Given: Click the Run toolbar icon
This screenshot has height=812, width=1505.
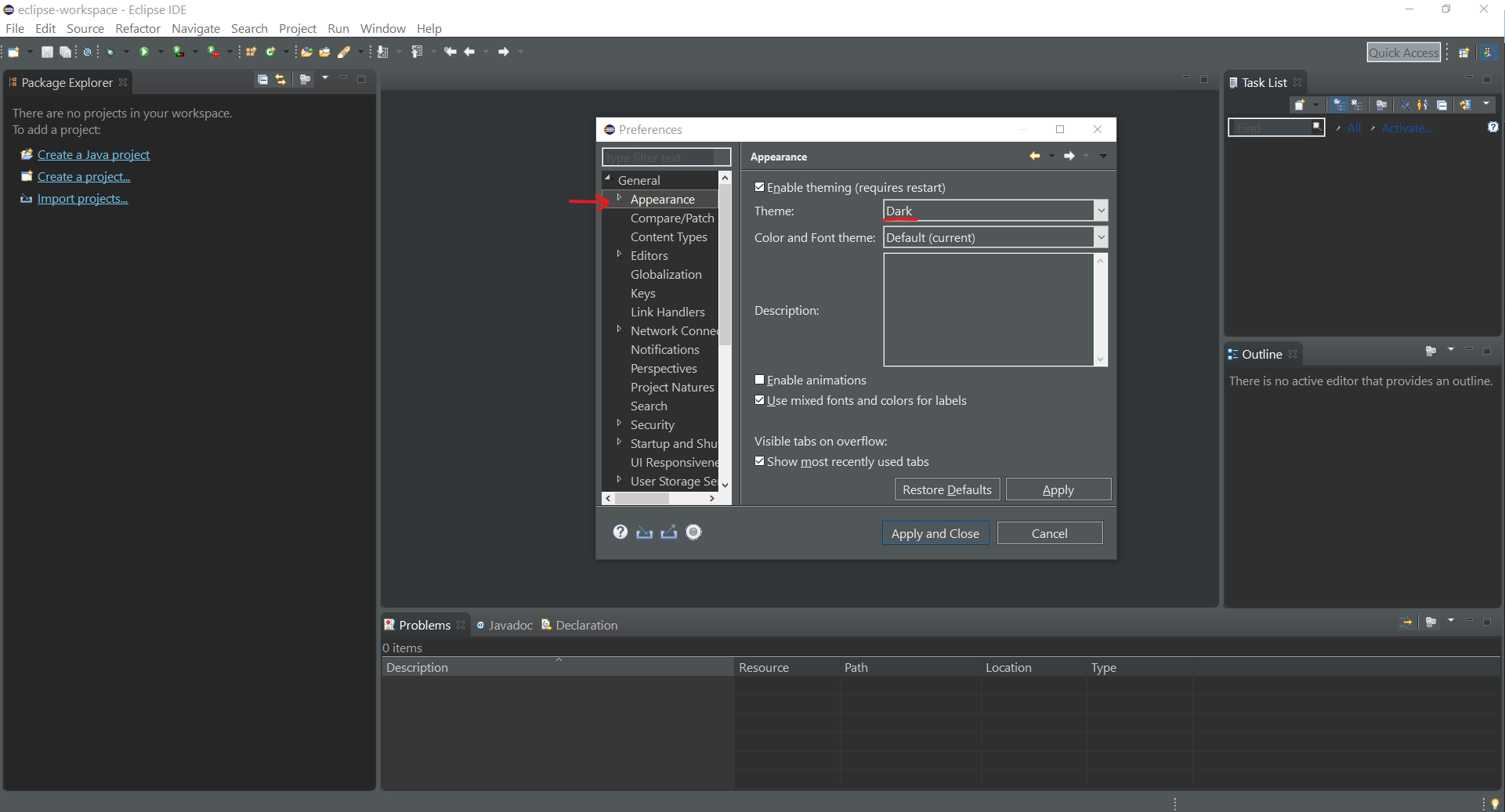Looking at the screenshot, I should pos(144,52).
